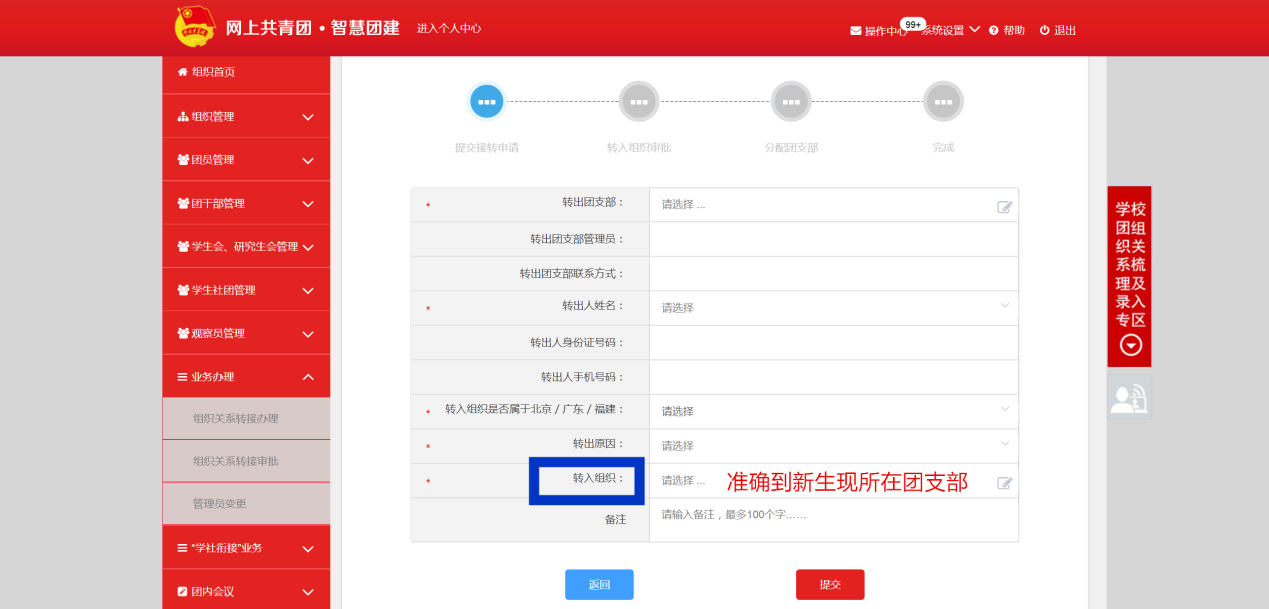
Task: Click the 备注 remarks text field
Action: pyautogui.click(x=833, y=520)
